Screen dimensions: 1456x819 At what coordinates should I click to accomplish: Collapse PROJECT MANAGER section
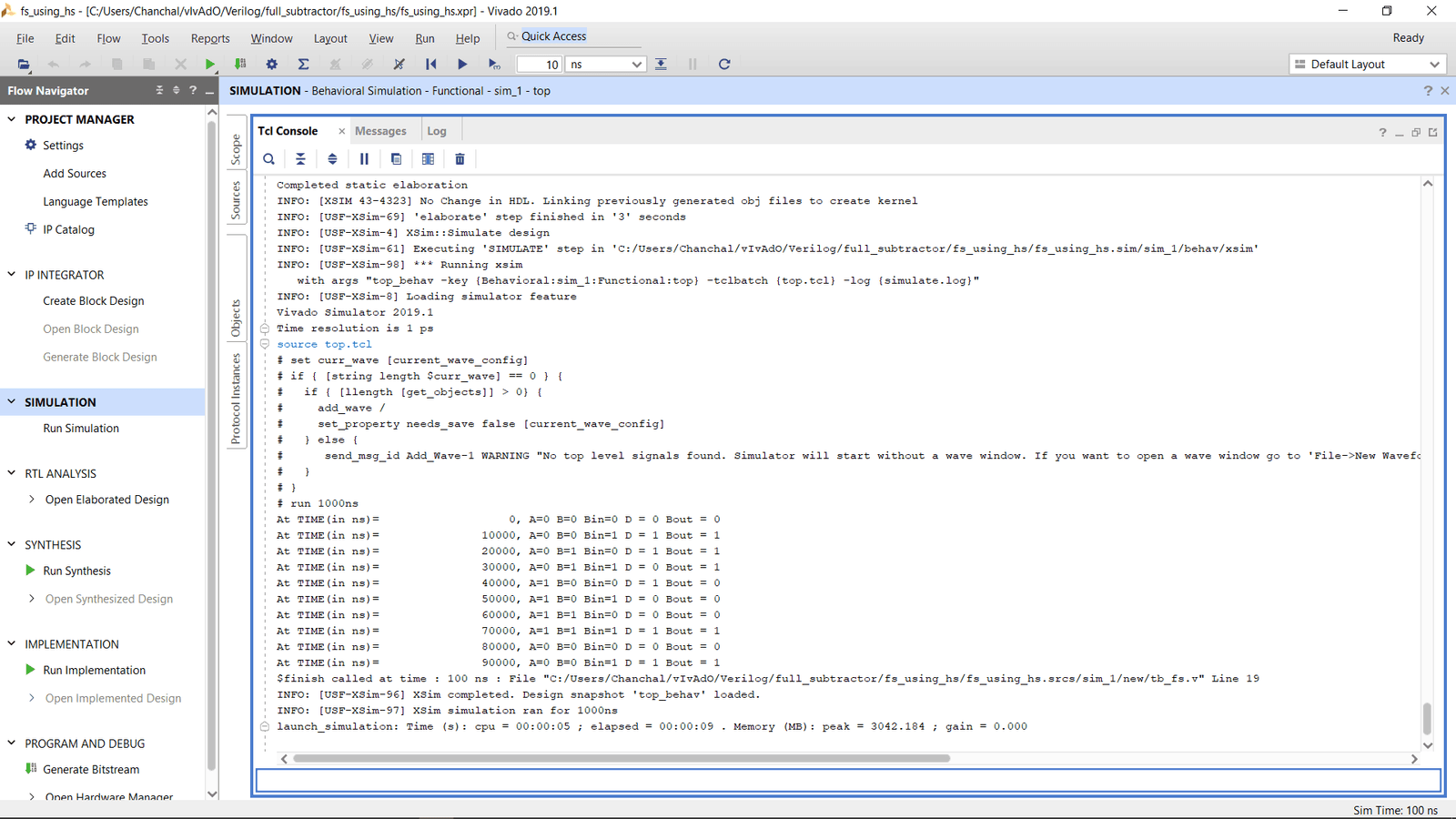coord(12,119)
